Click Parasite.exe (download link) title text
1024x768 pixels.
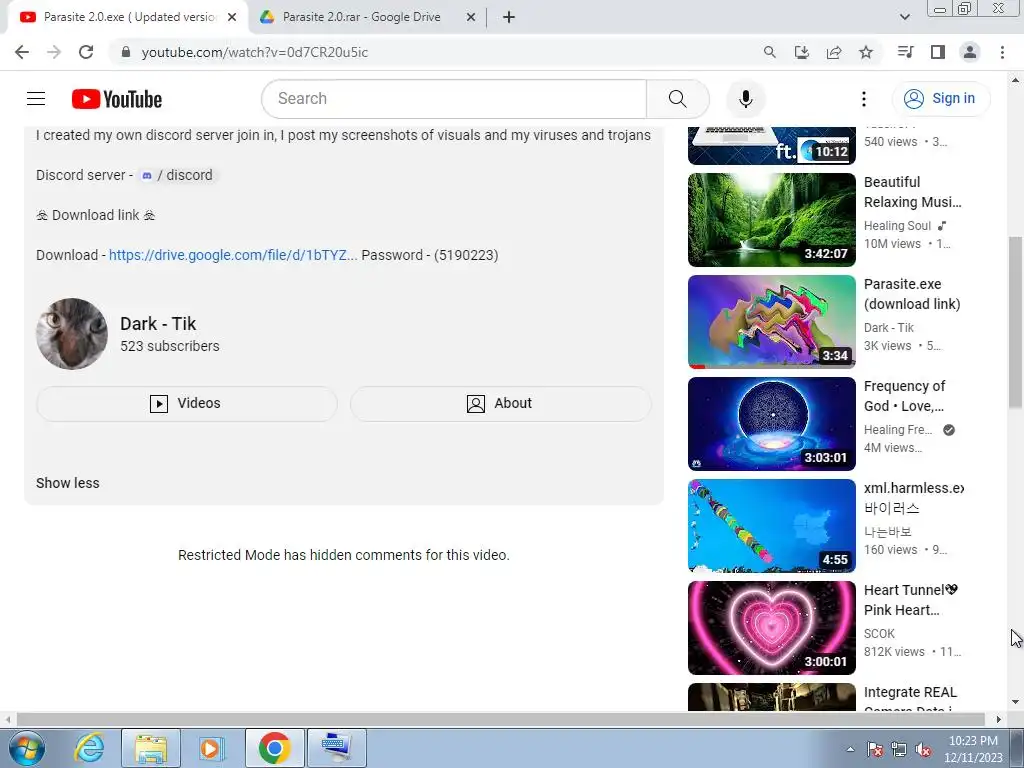[x=912, y=294]
